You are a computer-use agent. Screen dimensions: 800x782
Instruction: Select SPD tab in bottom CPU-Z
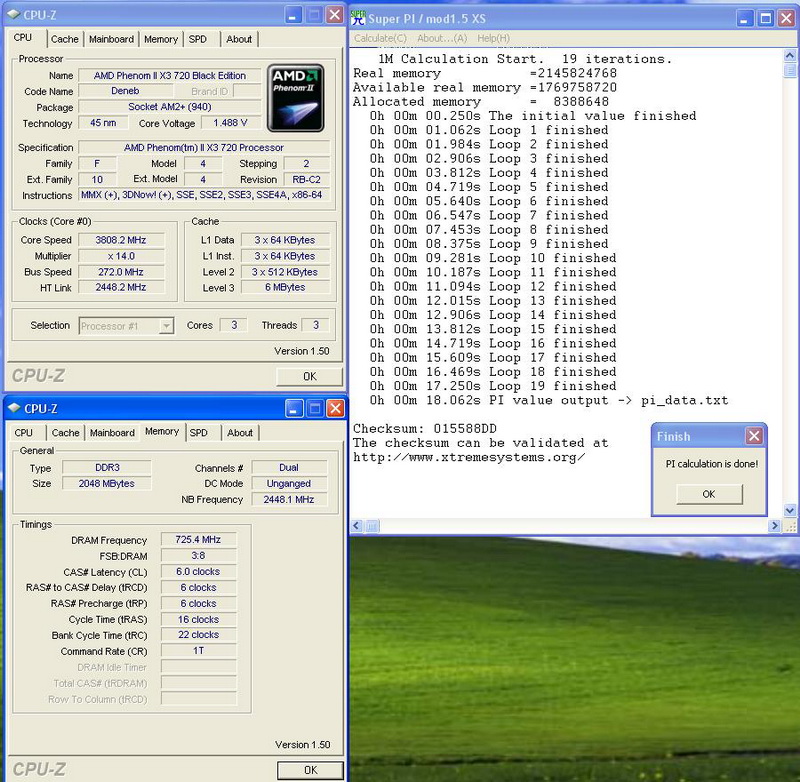[198, 433]
